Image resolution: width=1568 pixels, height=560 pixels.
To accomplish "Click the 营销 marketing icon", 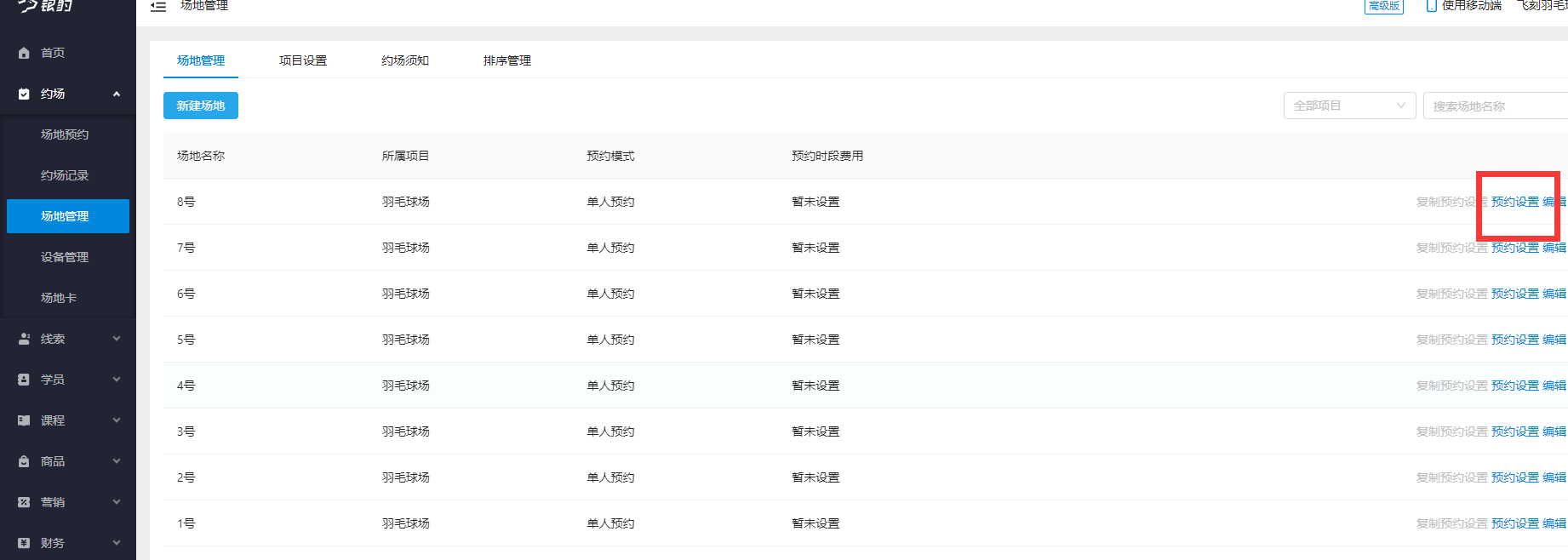I will pos(24,502).
